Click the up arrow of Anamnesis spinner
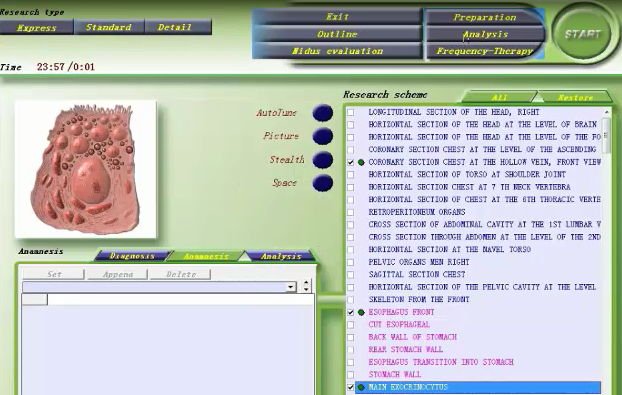This screenshot has height=395, width=622. [306, 283]
